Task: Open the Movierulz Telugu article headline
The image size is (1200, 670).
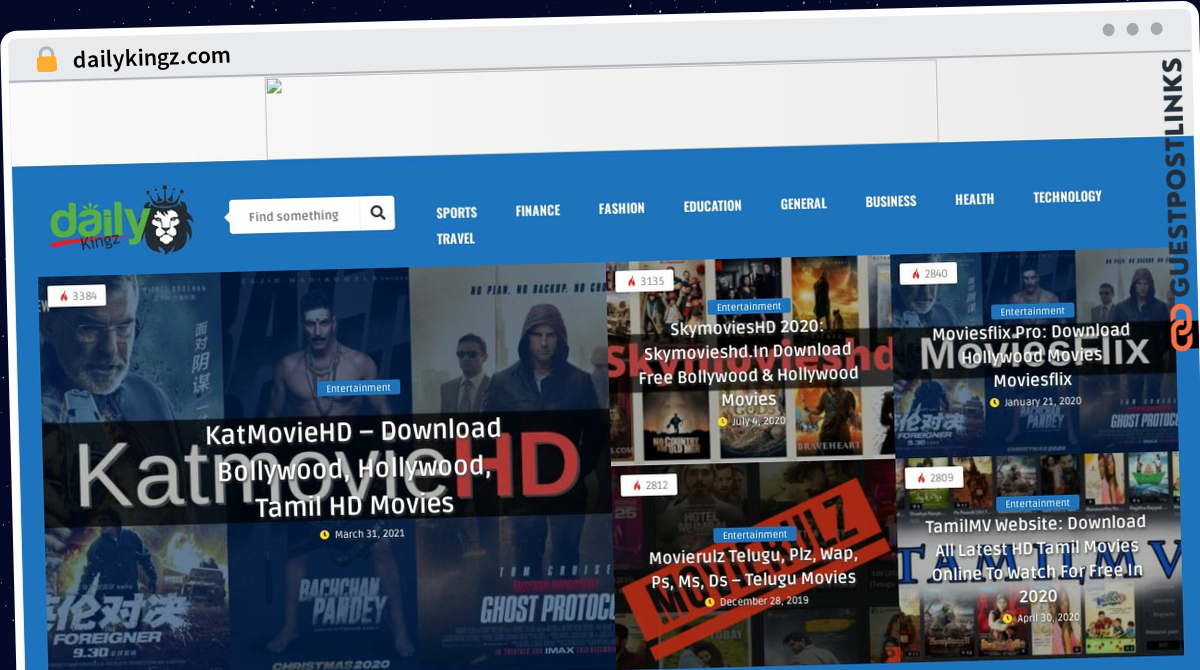Action: point(753,568)
